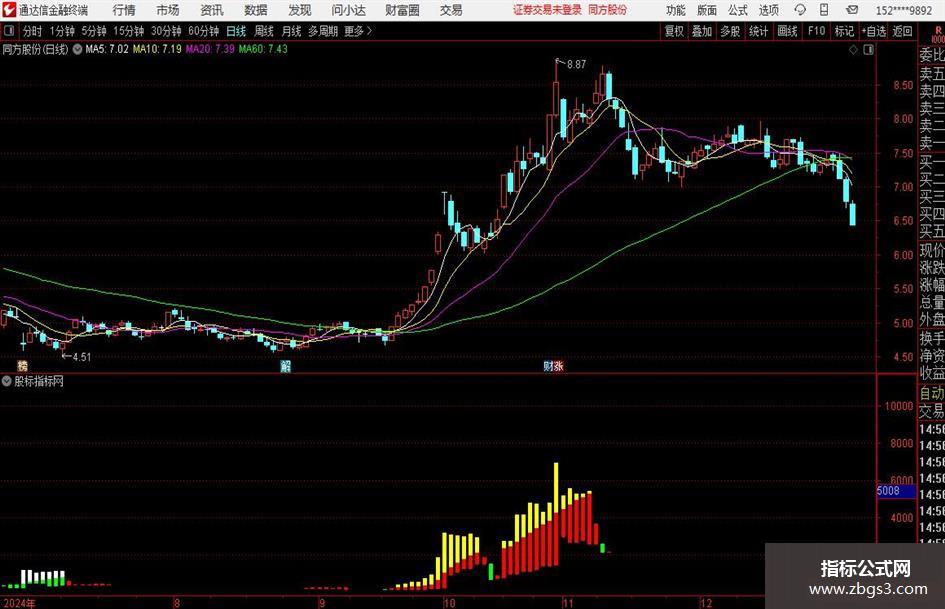
Task: Open the 市场 menu
Action: pyautogui.click(x=168, y=10)
